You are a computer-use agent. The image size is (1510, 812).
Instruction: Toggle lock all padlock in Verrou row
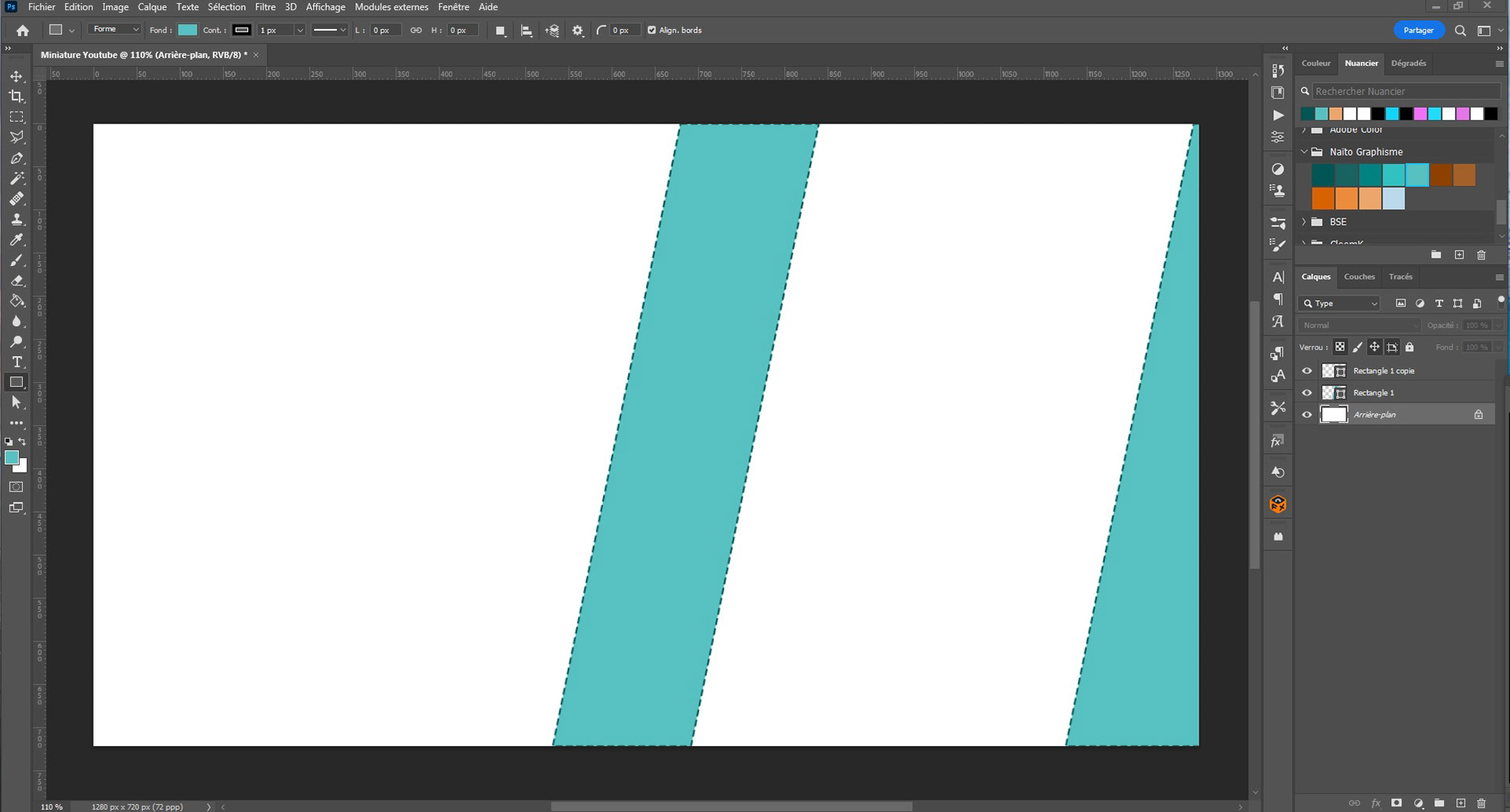1410,347
